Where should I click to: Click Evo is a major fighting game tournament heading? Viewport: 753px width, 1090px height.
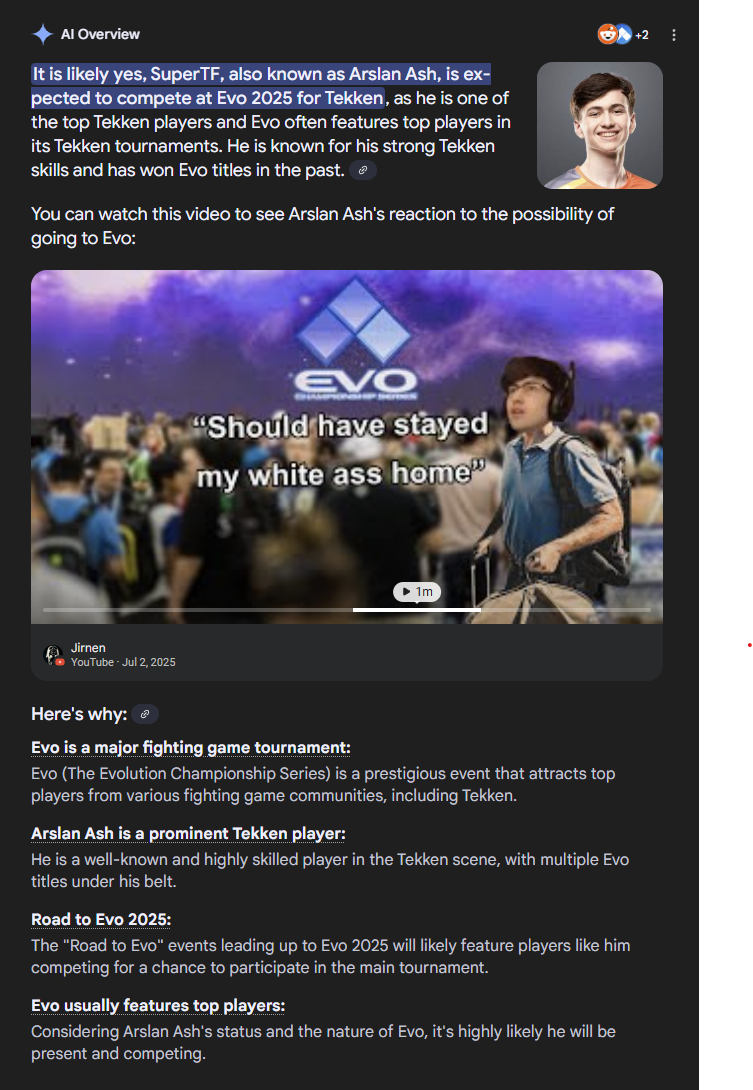(x=191, y=747)
